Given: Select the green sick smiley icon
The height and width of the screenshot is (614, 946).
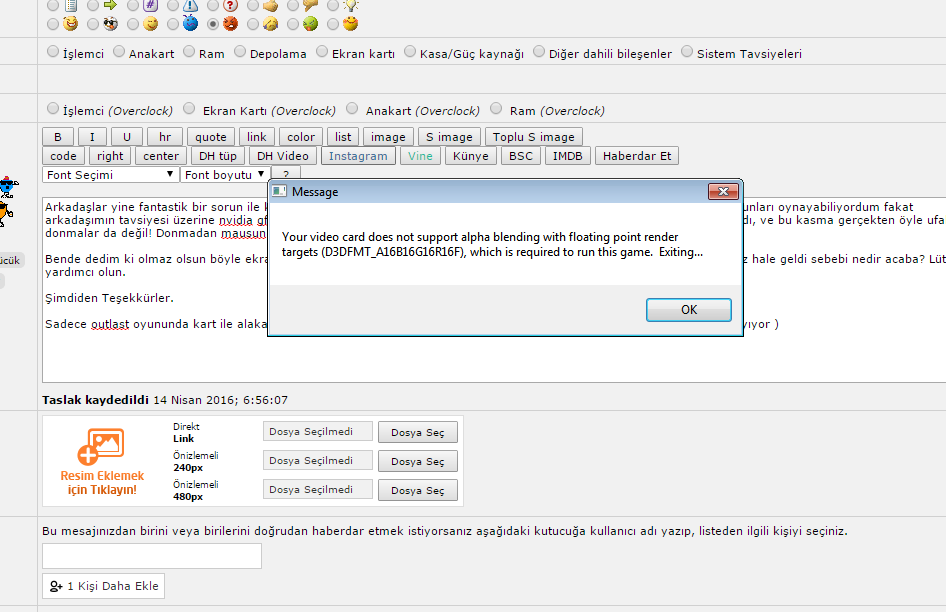Looking at the screenshot, I should (310, 23).
